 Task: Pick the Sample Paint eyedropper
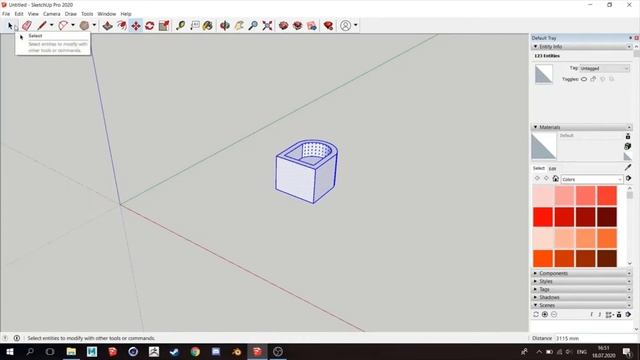(628, 167)
